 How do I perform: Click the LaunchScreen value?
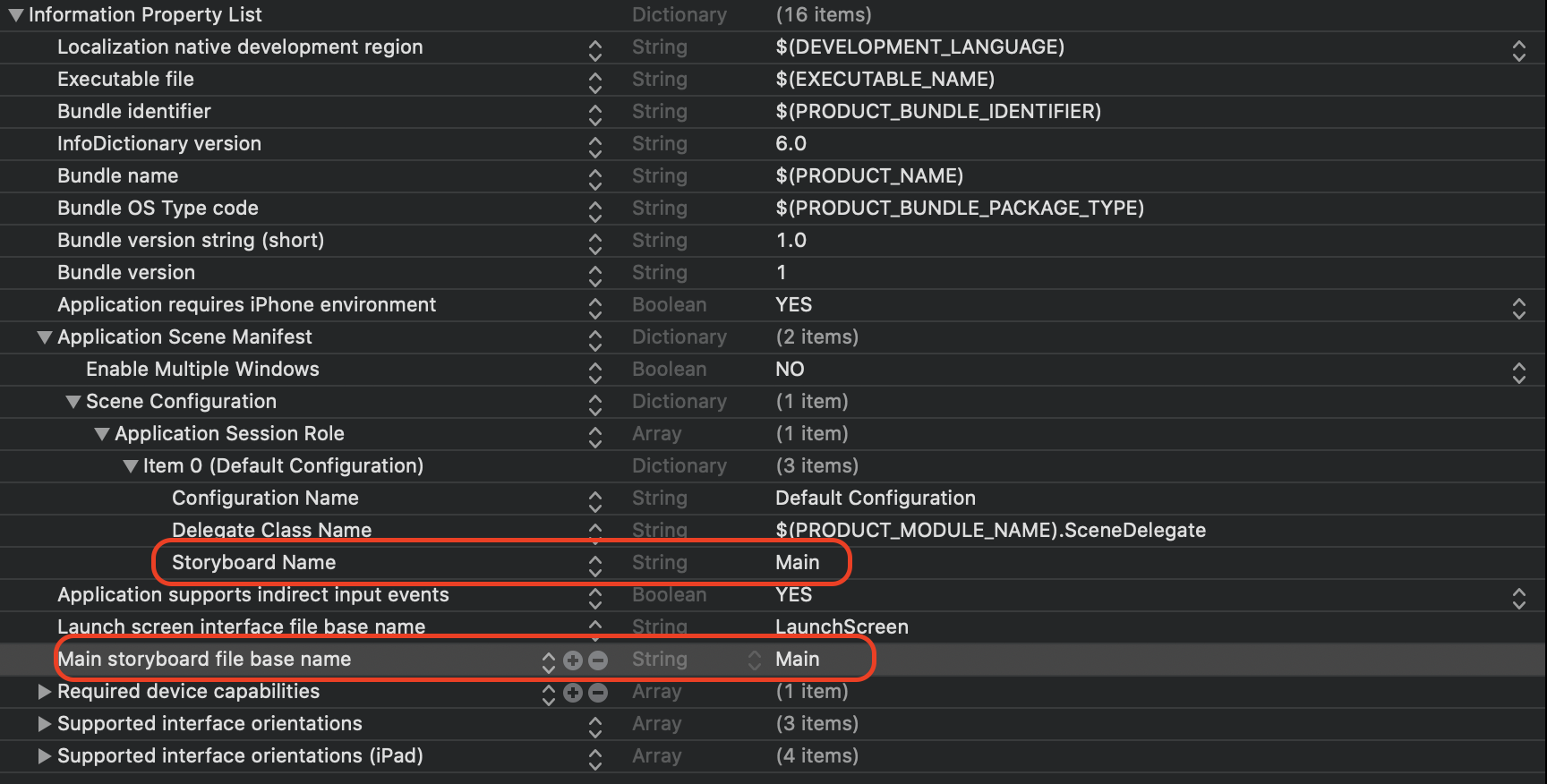pos(842,627)
